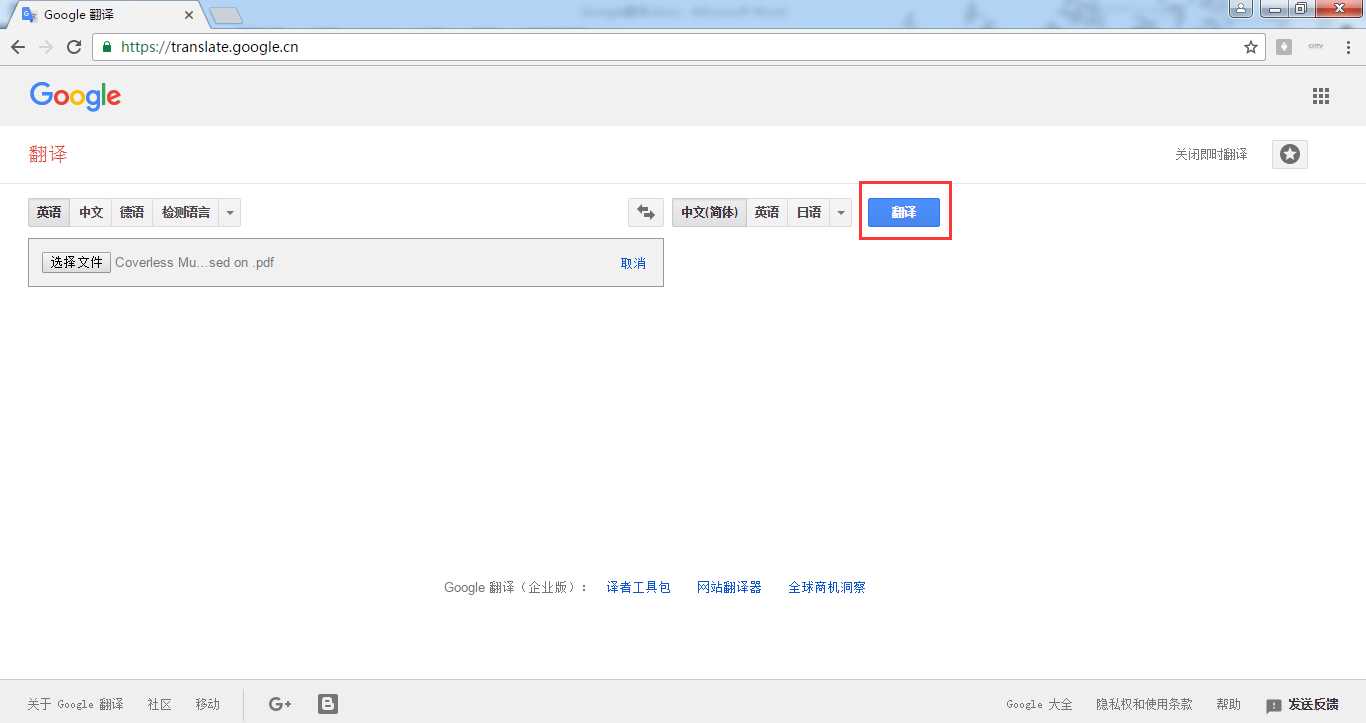1366x723 pixels.
Task: Click the 选择文件 button
Action: coord(77,262)
